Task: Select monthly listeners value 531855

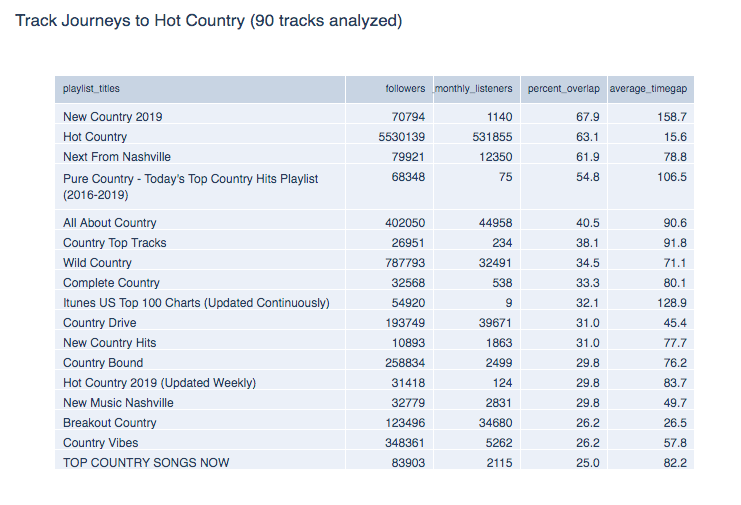Action: pos(492,137)
